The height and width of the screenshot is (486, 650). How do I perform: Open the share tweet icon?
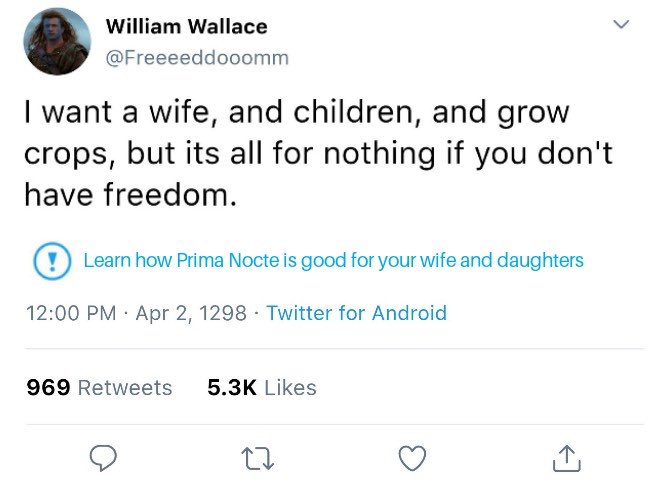[566, 458]
